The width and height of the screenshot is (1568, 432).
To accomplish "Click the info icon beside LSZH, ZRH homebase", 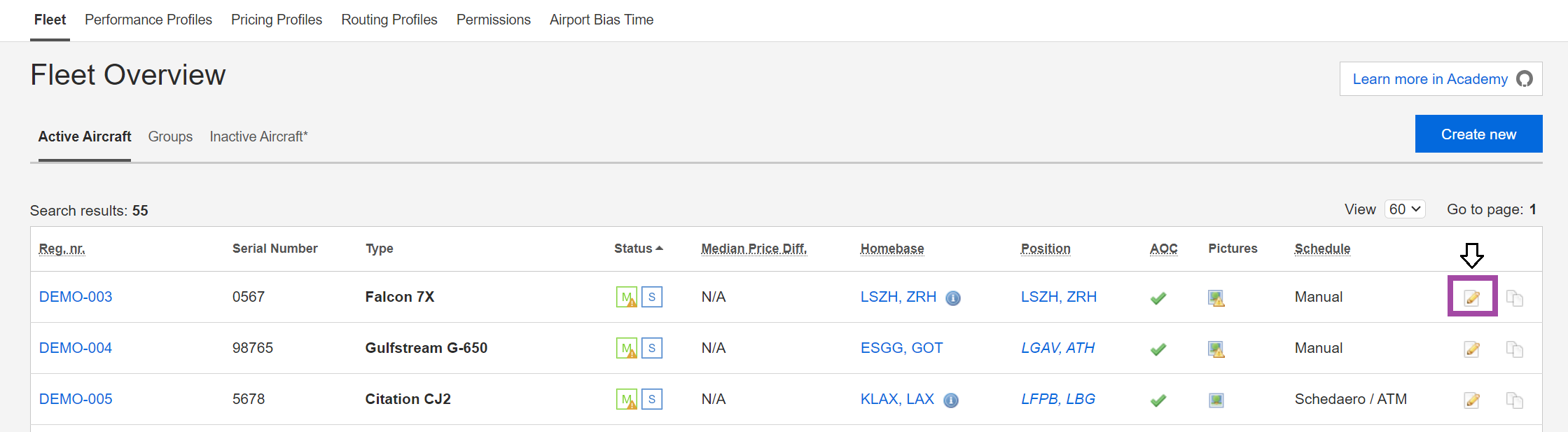I will point(953,298).
